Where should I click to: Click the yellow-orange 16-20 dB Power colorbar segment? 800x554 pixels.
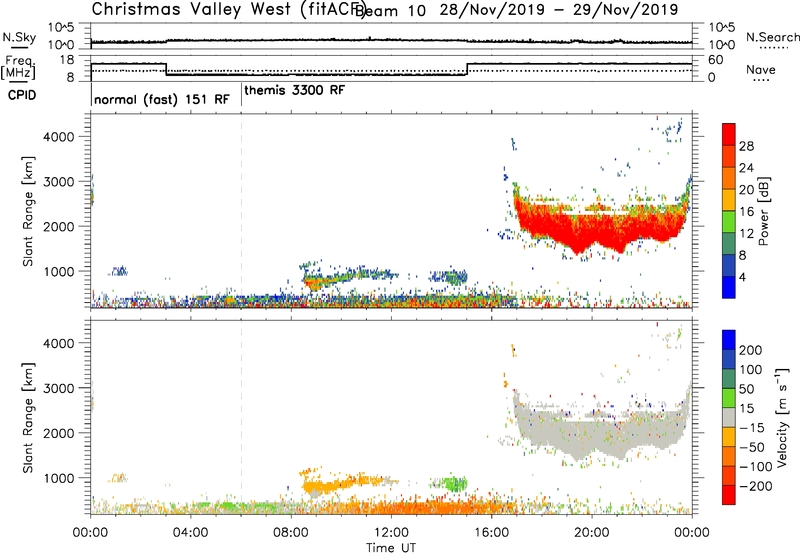point(729,199)
